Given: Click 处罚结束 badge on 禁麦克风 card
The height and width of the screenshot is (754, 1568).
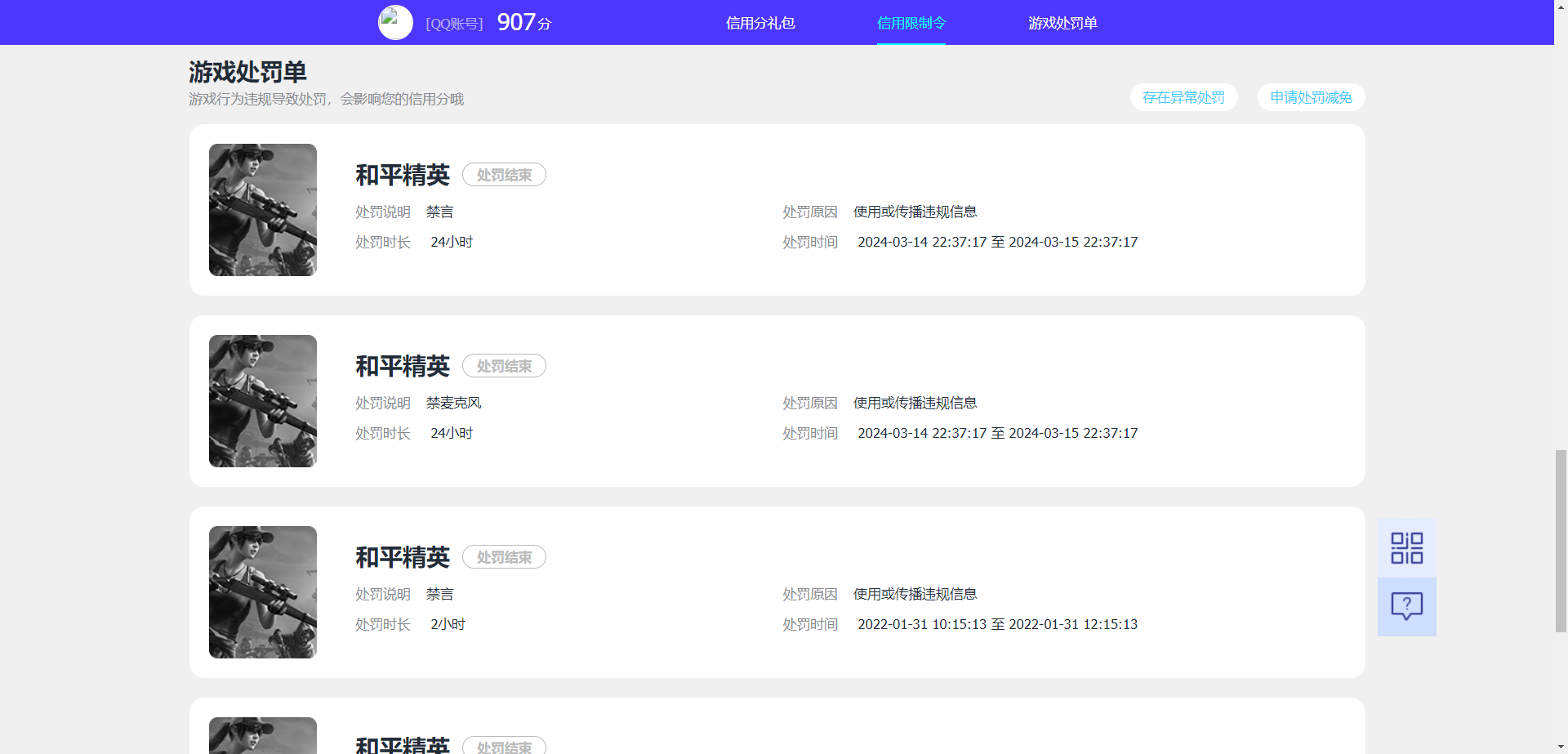Looking at the screenshot, I should click(x=504, y=366).
